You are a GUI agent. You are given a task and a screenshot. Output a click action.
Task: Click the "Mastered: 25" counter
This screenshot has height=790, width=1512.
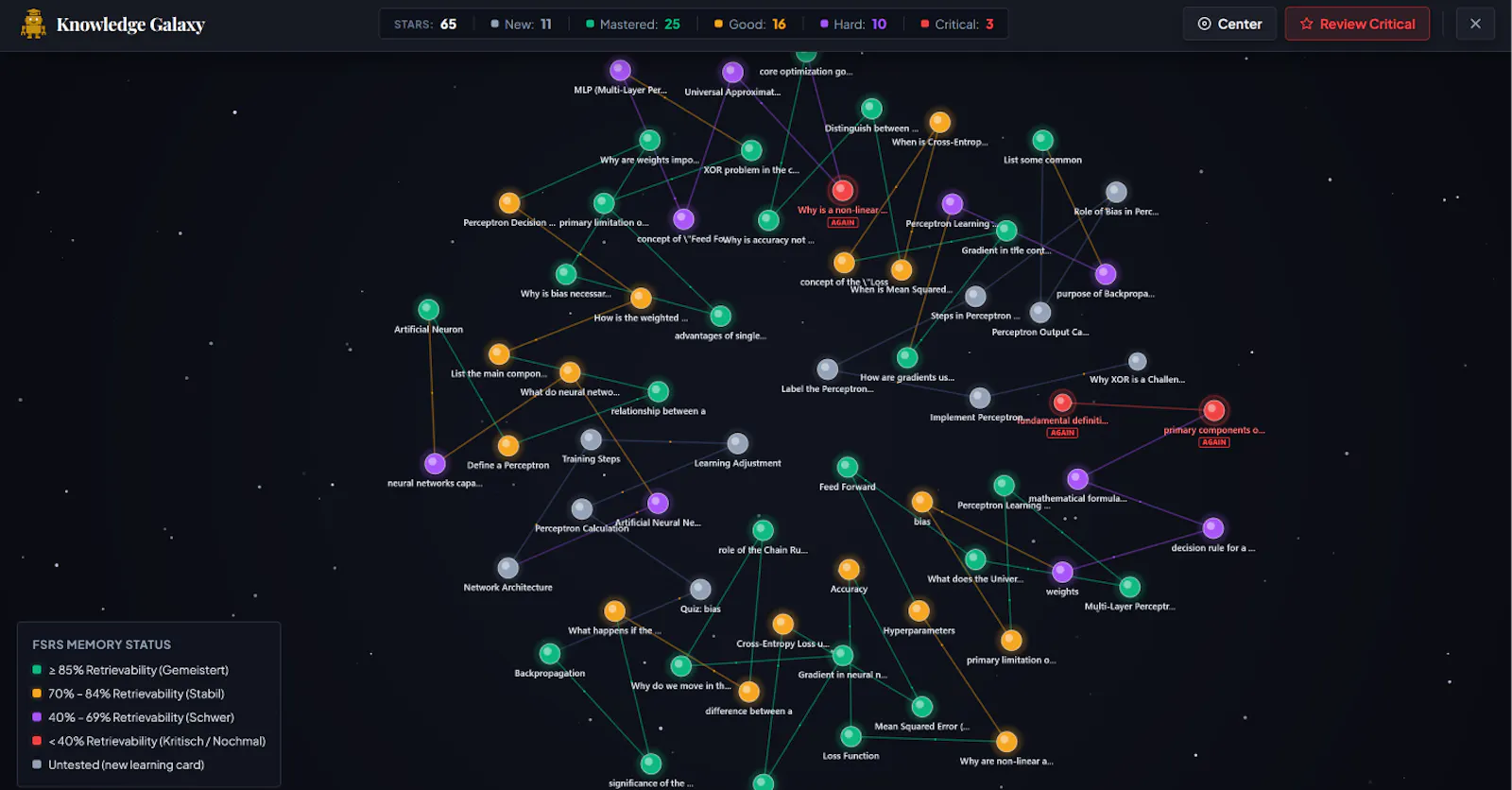(632, 24)
